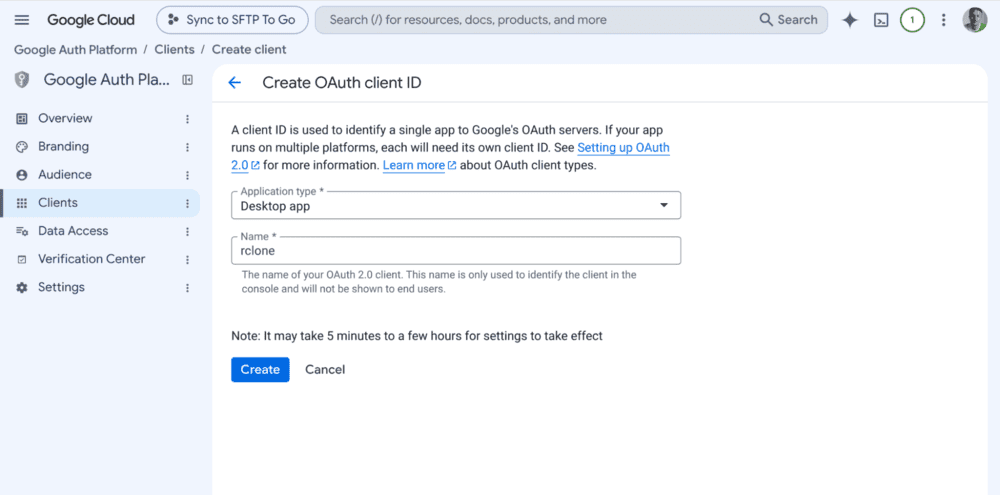Open more options next to Settings

click(x=188, y=288)
